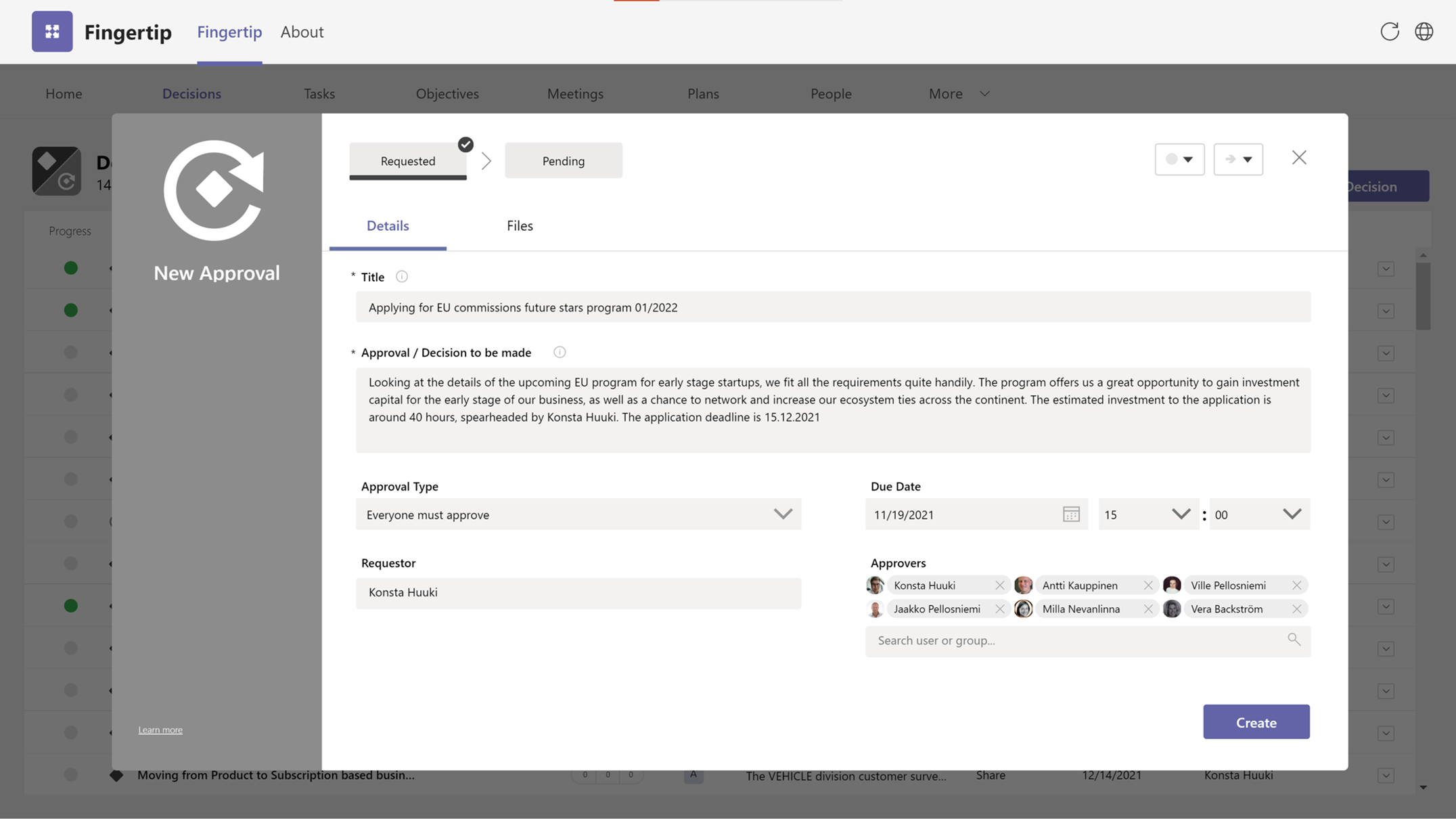Remove approver Vera Backström
The width and height of the screenshot is (1456, 819).
(1296, 608)
